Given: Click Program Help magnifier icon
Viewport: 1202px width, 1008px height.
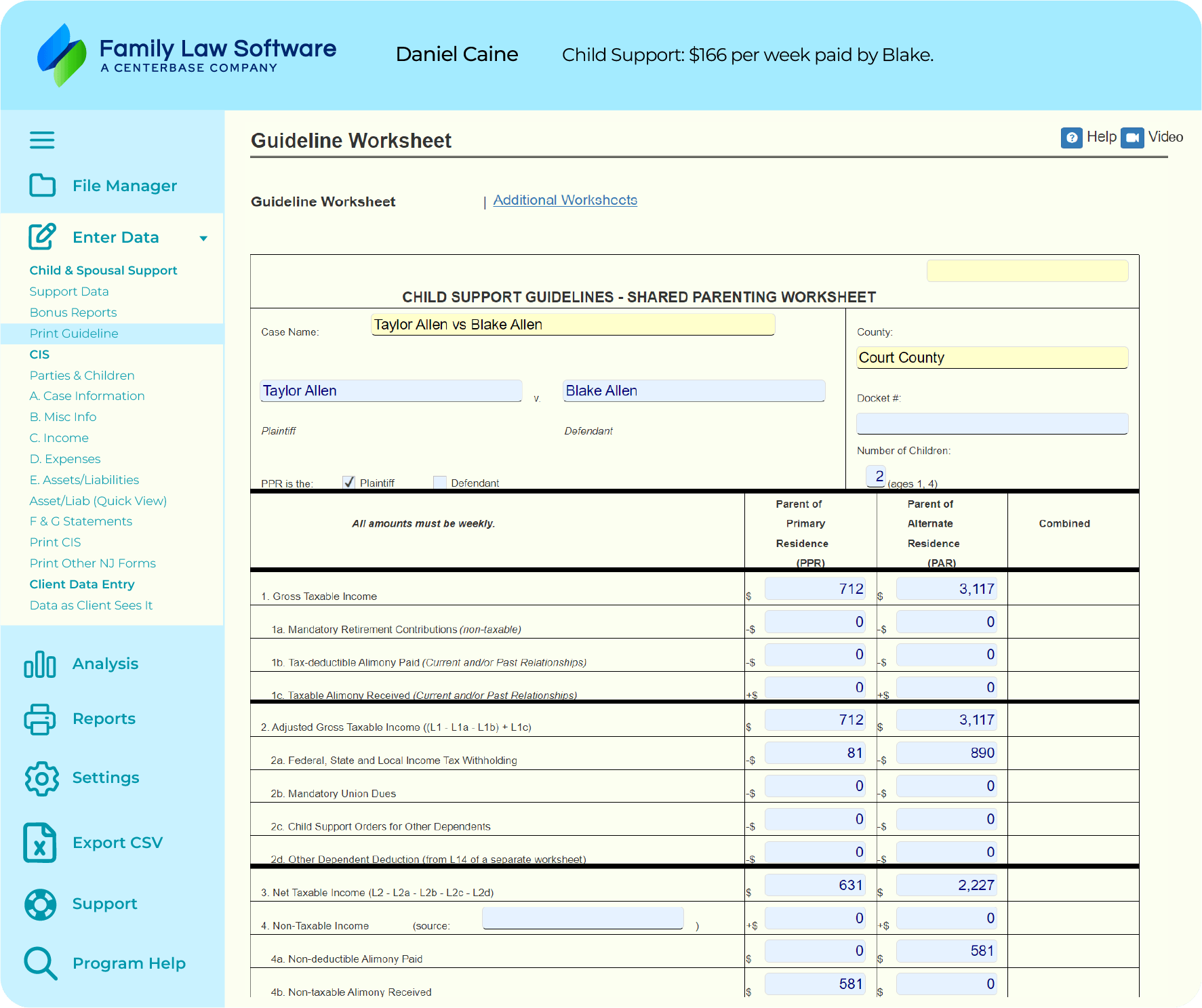Looking at the screenshot, I should click(40, 963).
